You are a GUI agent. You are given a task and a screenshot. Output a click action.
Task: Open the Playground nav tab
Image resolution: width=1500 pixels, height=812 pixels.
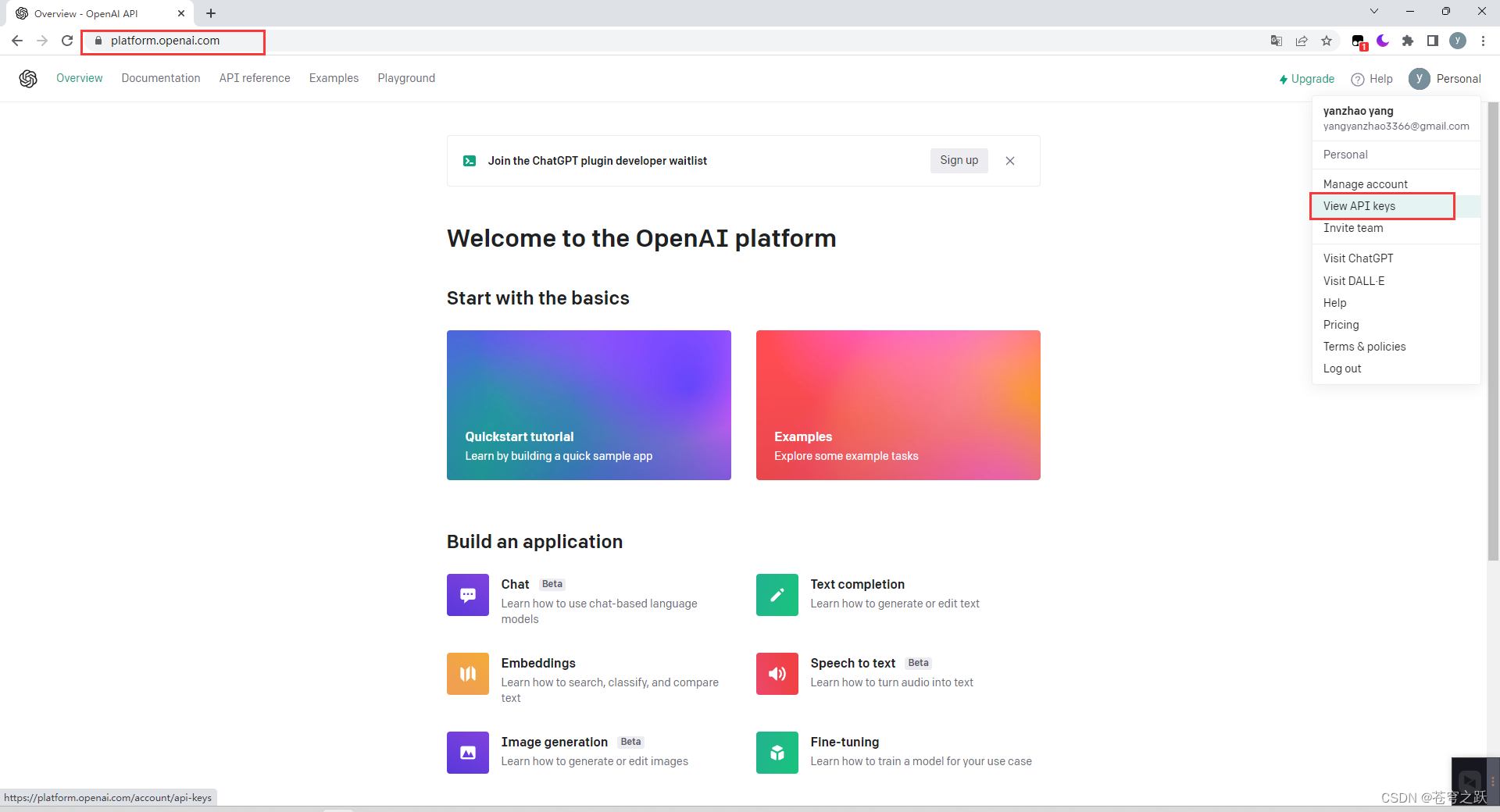pos(406,78)
